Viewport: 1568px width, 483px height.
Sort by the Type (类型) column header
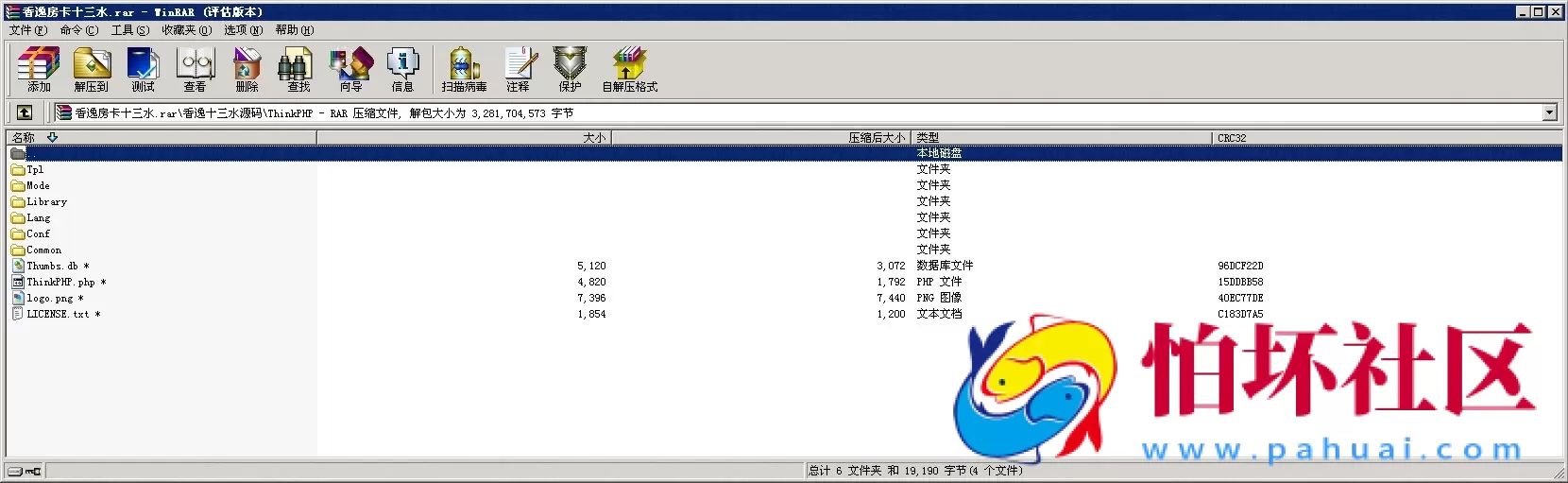(x=1062, y=138)
